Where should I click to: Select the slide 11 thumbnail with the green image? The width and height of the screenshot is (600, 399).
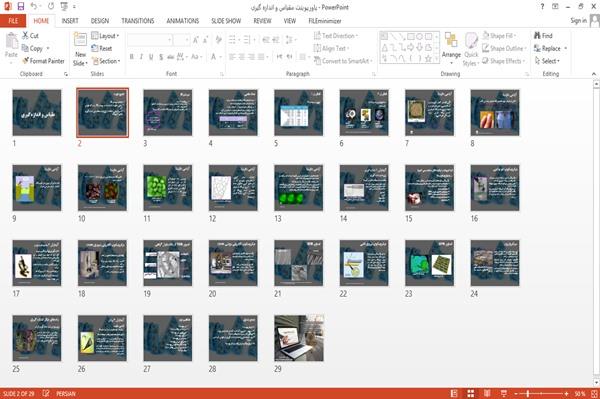click(168, 187)
